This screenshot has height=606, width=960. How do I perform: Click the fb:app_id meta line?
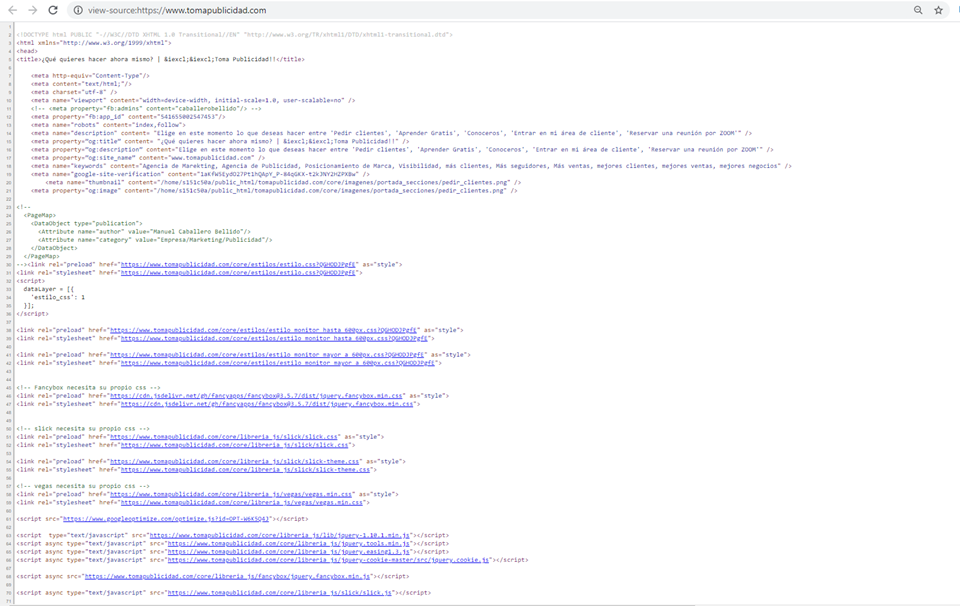click(128, 117)
